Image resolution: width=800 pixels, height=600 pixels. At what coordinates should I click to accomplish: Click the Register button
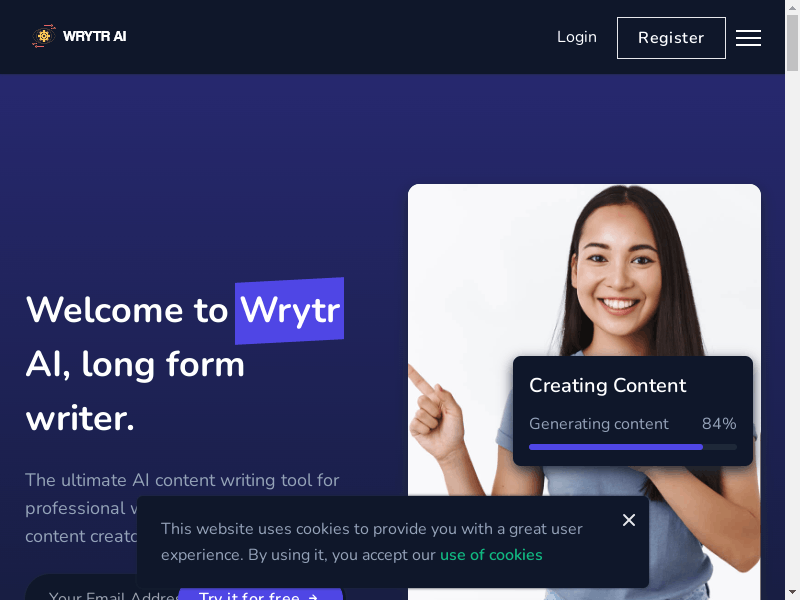tap(671, 38)
